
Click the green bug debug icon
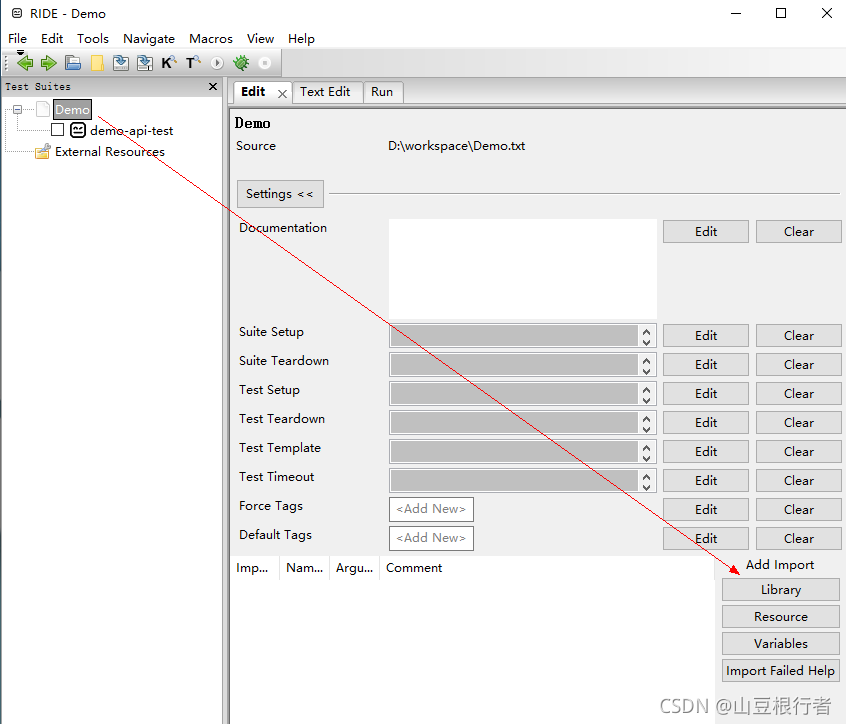pyautogui.click(x=241, y=63)
